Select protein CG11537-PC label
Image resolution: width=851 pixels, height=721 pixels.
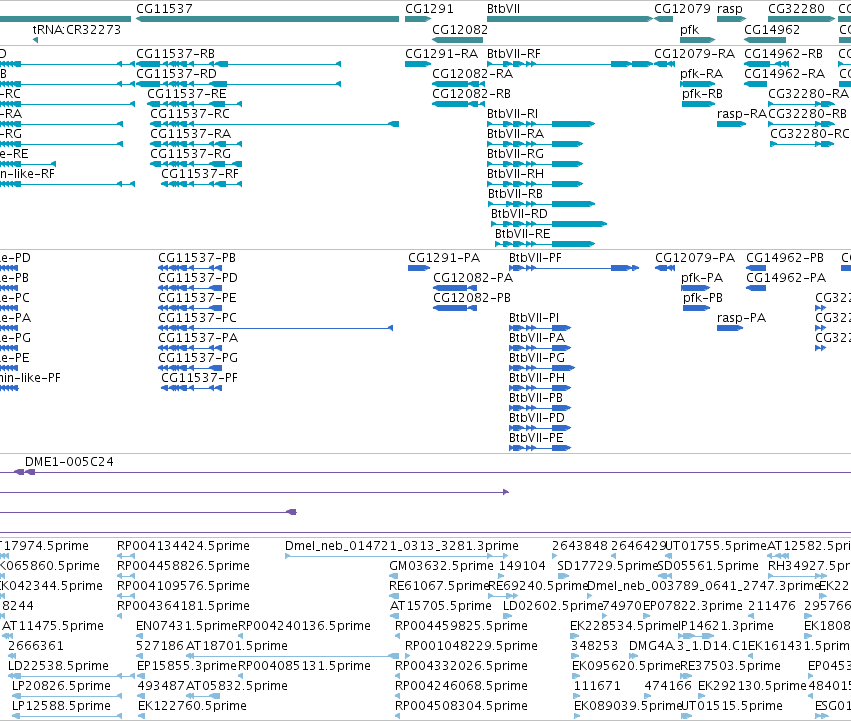(x=198, y=318)
